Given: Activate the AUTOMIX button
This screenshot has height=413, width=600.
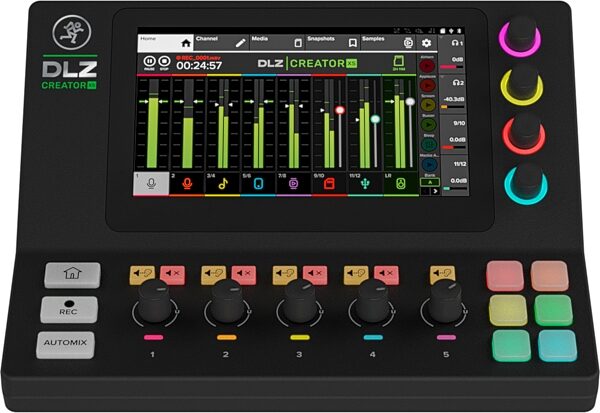Looking at the screenshot, I should click(x=65, y=345).
